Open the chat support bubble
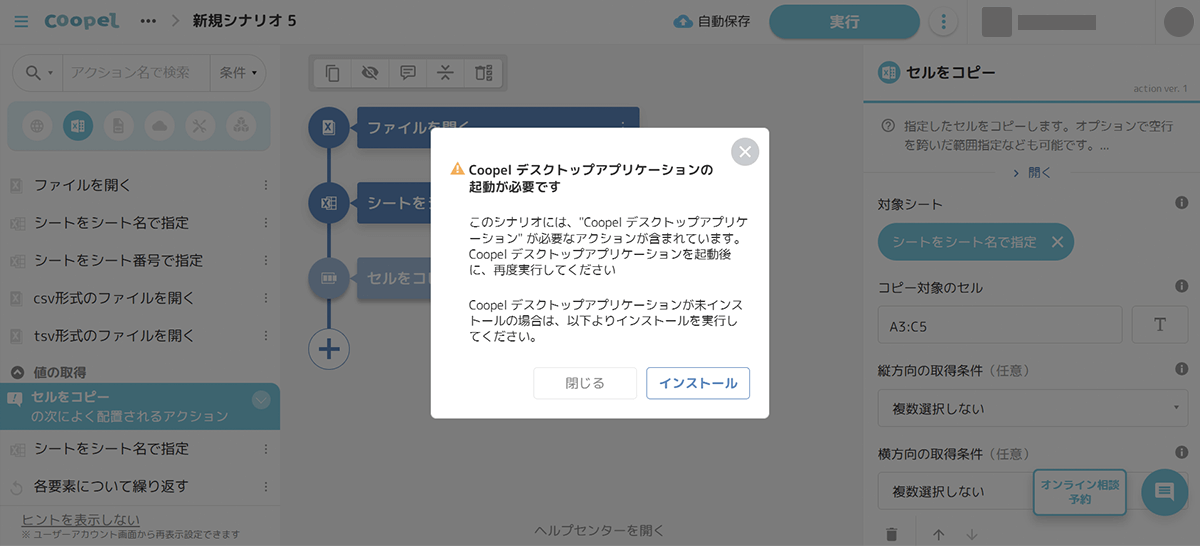1200x546 pixels. tap(1164, 492)
